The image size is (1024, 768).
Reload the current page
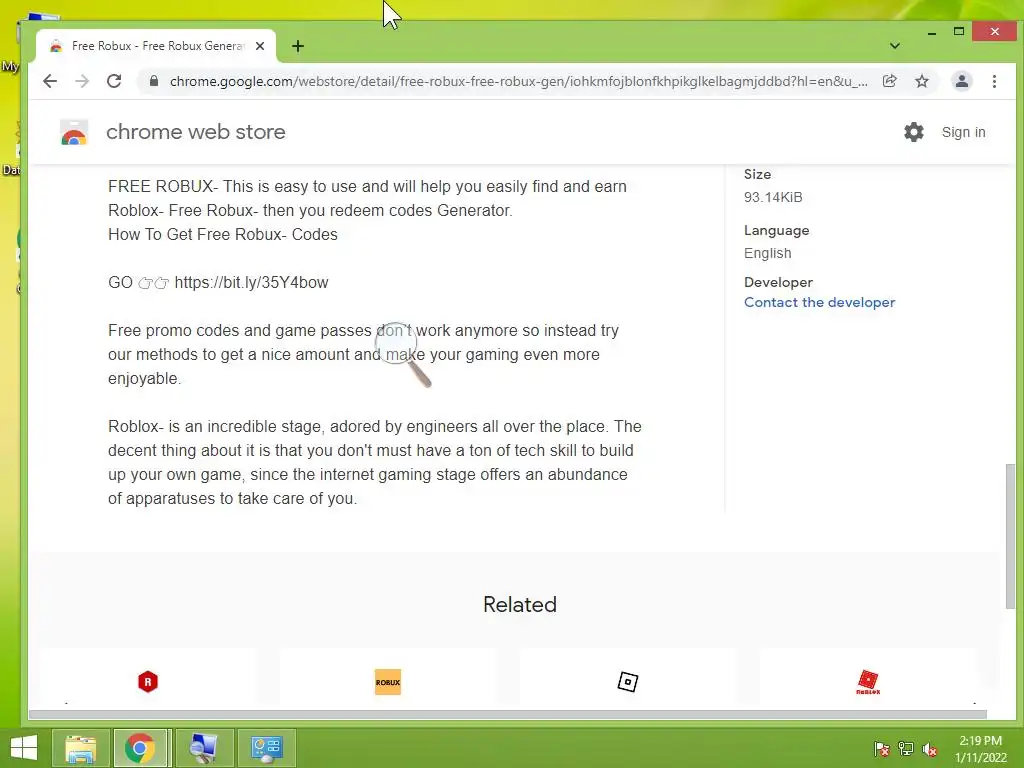coord(114,81)
